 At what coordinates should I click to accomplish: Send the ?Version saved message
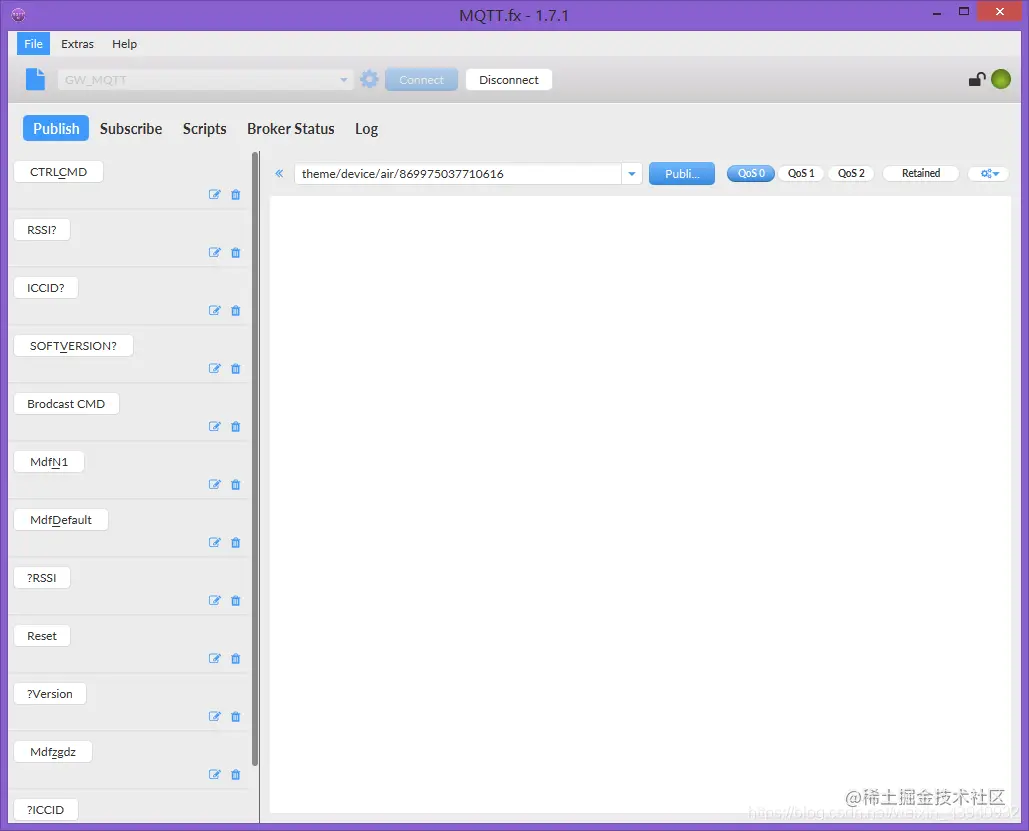point(50,694)
